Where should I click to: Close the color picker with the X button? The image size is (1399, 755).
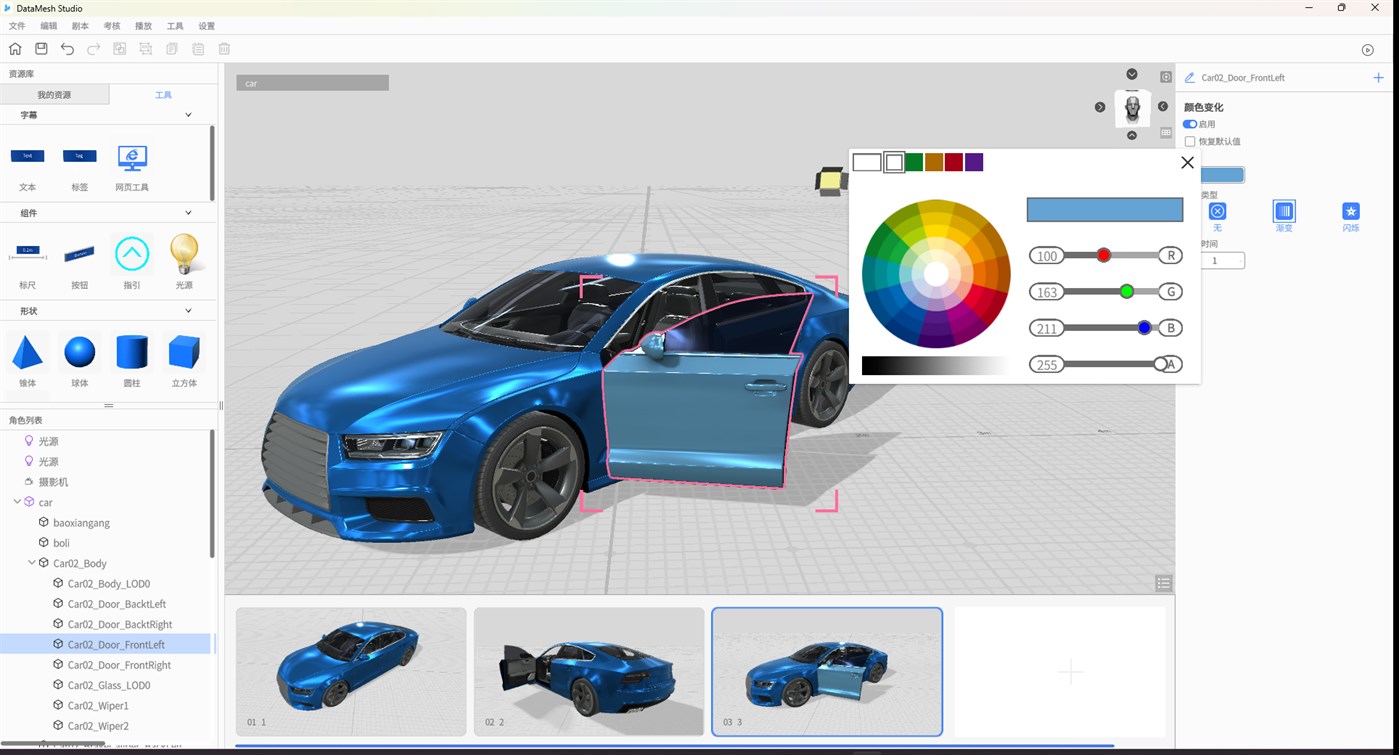1187,162
